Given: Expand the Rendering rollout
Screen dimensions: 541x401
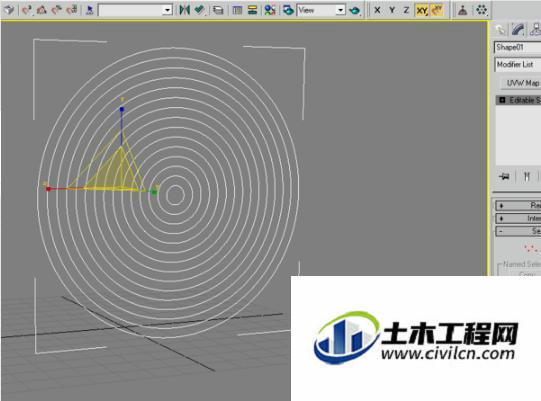Looking at the screenshot, I should click(x=518, y=205).
